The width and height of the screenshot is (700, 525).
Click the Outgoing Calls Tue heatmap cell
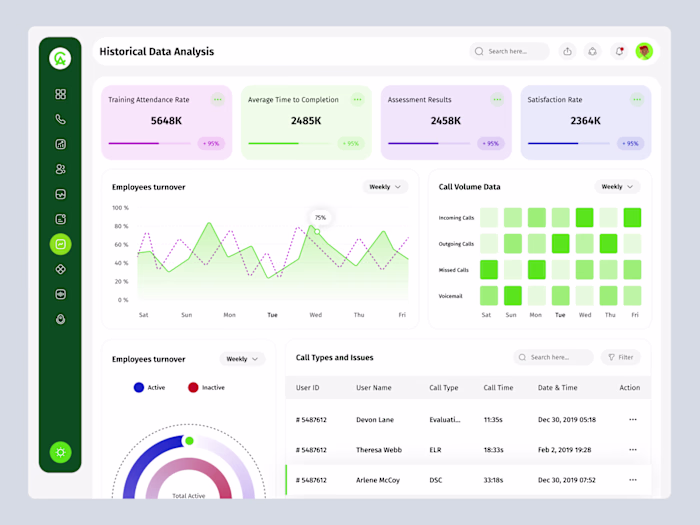560,243
